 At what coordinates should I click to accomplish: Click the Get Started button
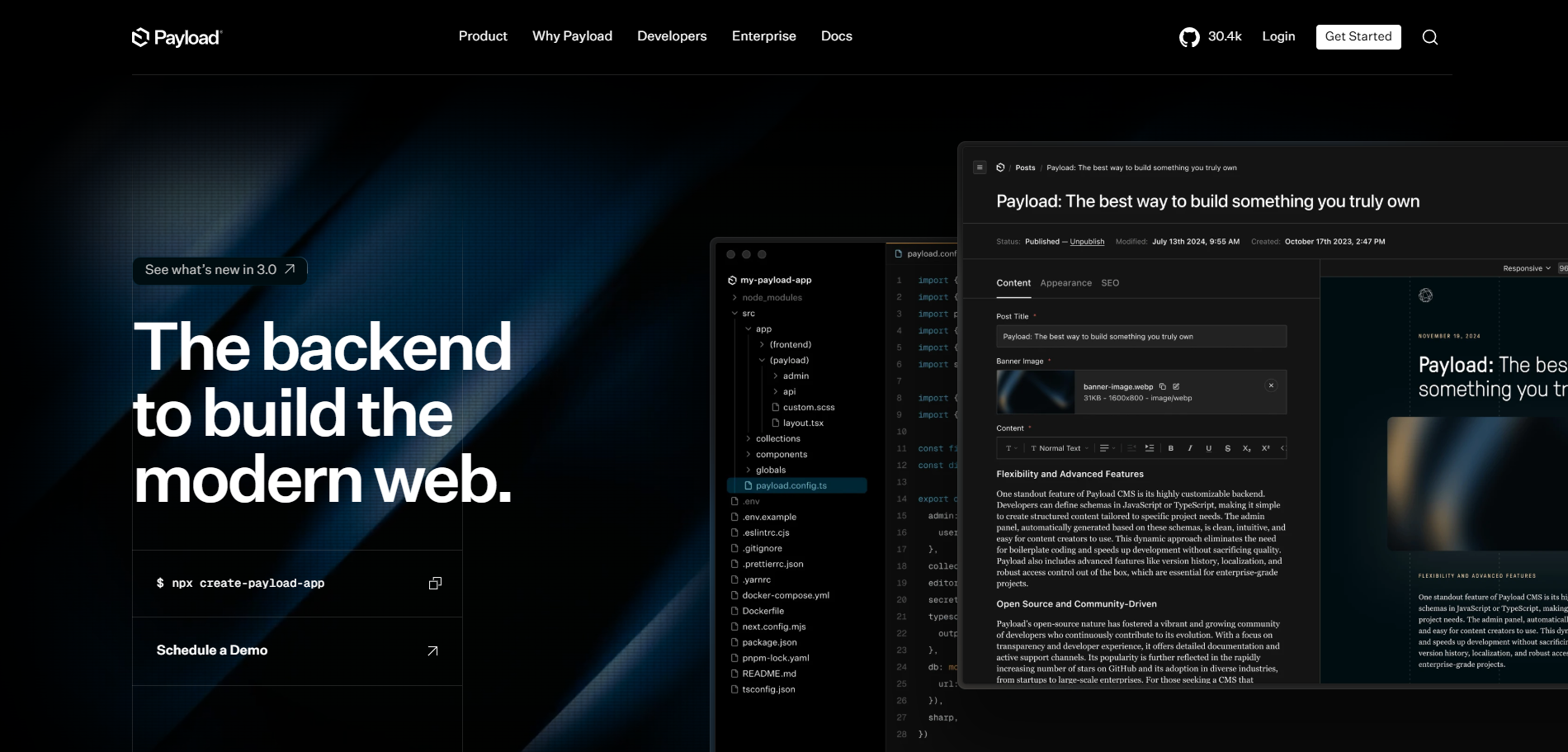coord(1358,37)
